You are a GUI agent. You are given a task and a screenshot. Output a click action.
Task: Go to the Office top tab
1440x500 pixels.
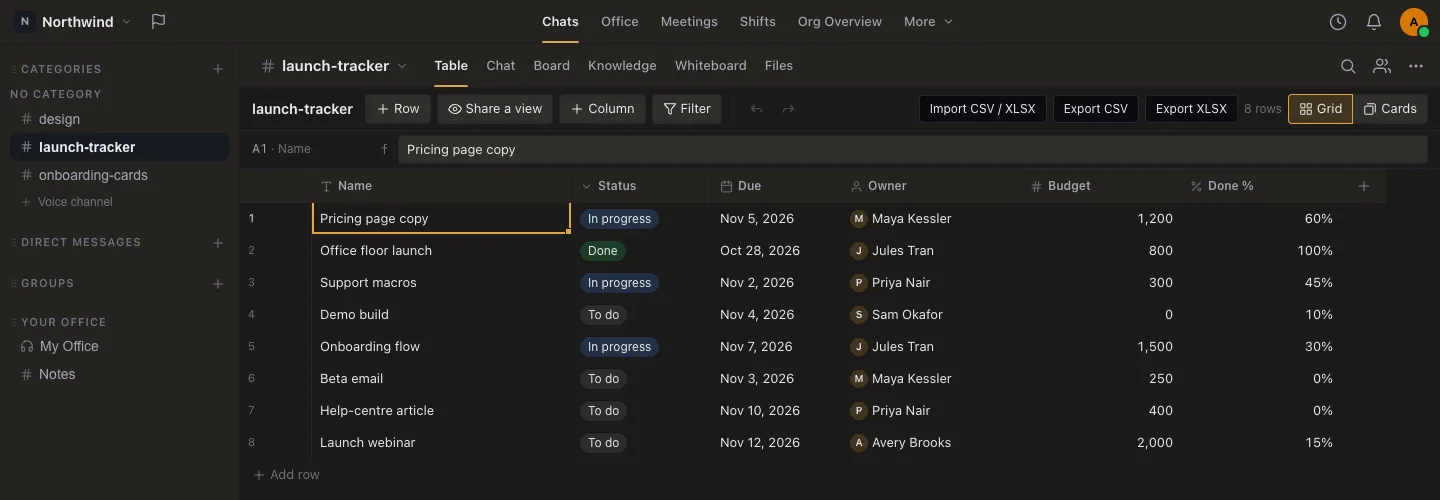(620, 22)
